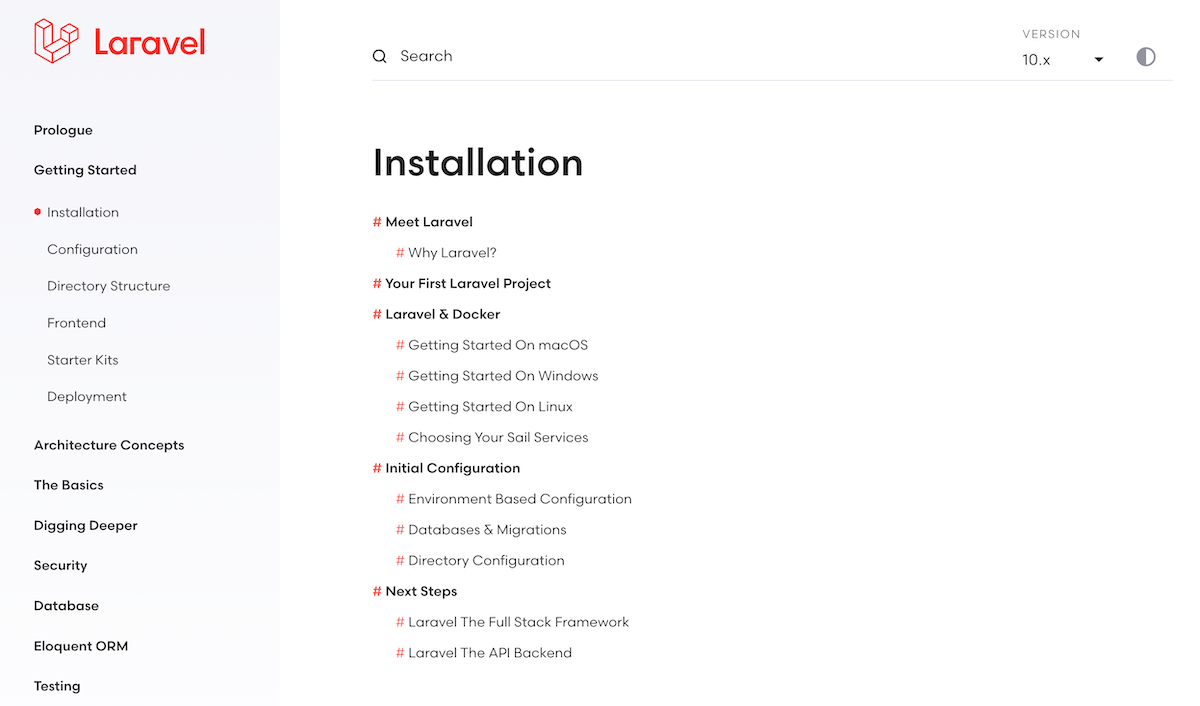Follow the Databases & Migrations link
The image size is (1200, 706).
(x=487, y=529)
